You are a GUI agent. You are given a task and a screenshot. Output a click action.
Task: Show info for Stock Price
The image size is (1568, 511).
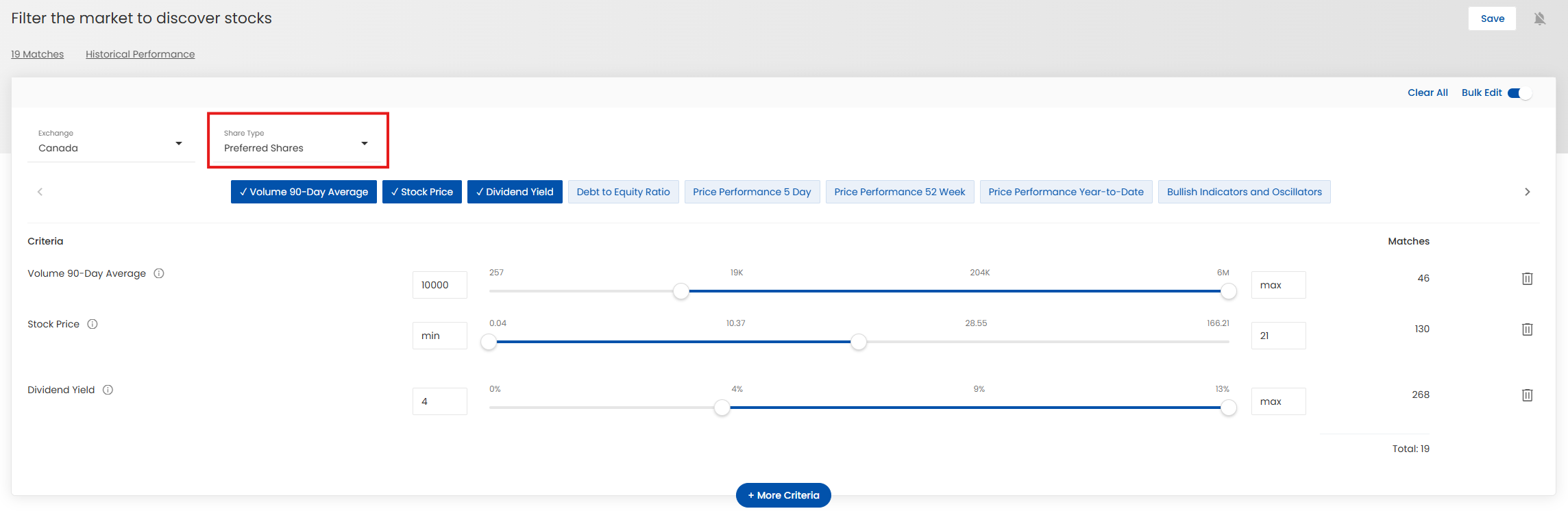93,324
